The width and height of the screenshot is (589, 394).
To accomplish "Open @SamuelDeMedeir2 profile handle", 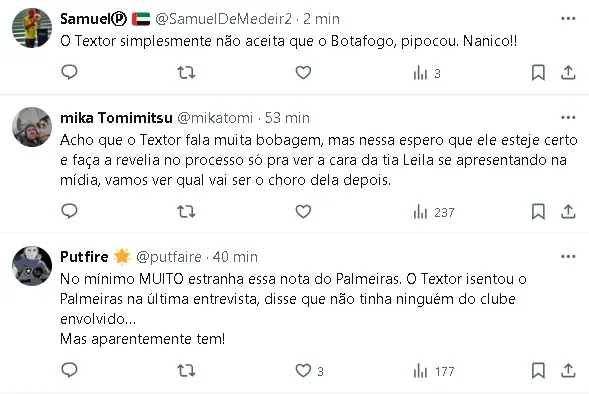I will [223, 19].
